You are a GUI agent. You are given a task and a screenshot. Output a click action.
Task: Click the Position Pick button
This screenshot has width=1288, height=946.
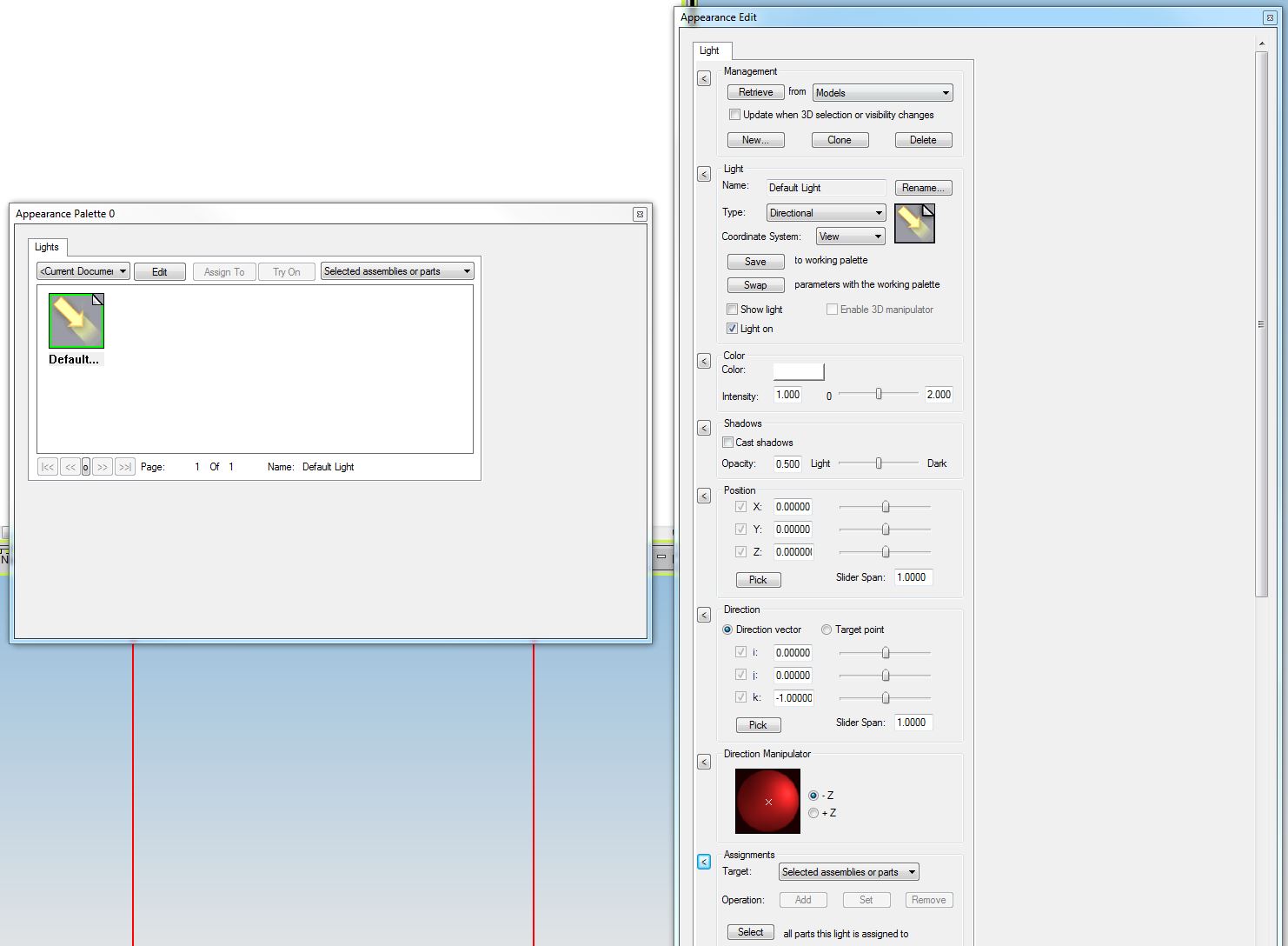tap(759, 580)
